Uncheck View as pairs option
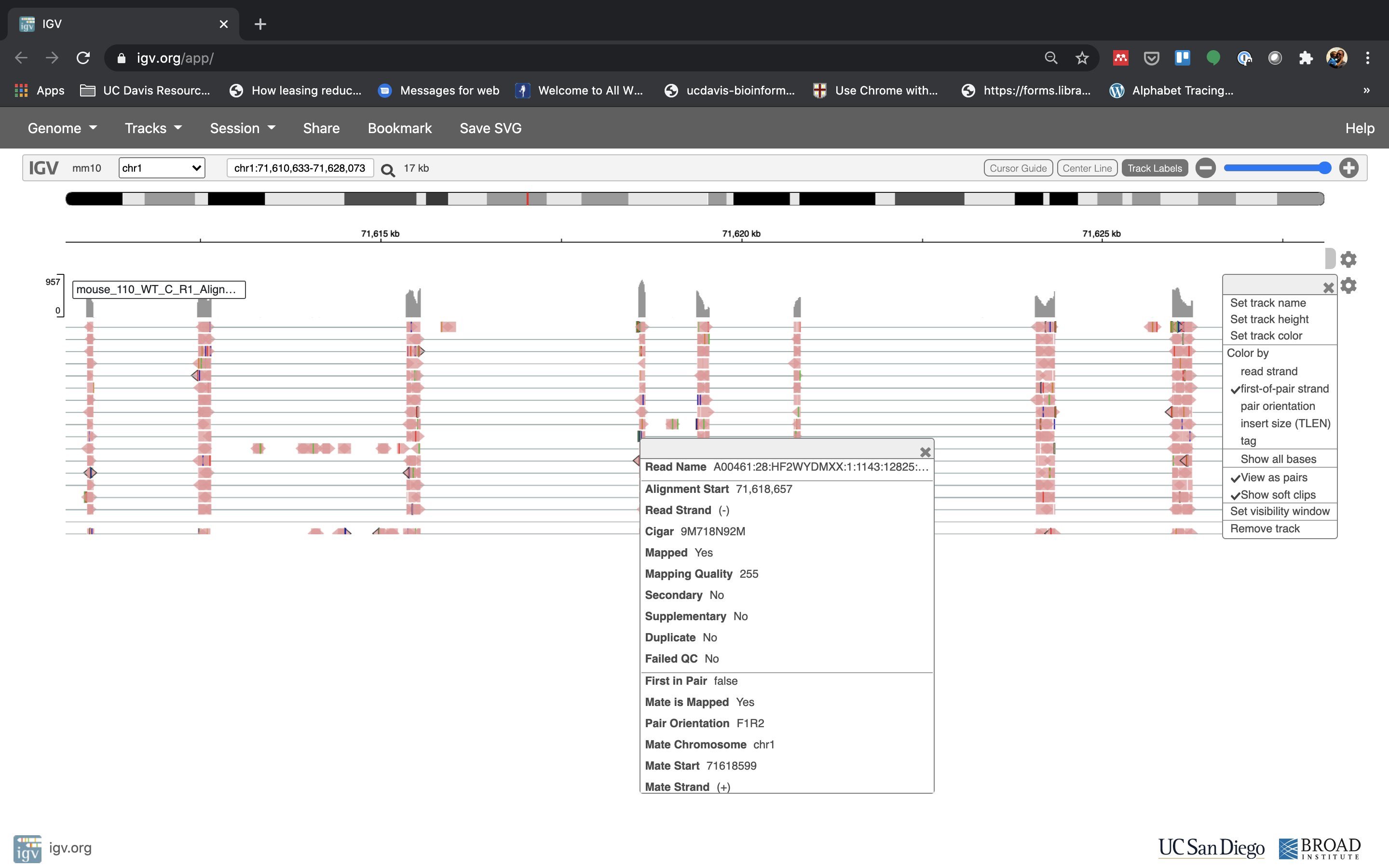This screenshot has width=1389, height=868. pos(1273,477)
